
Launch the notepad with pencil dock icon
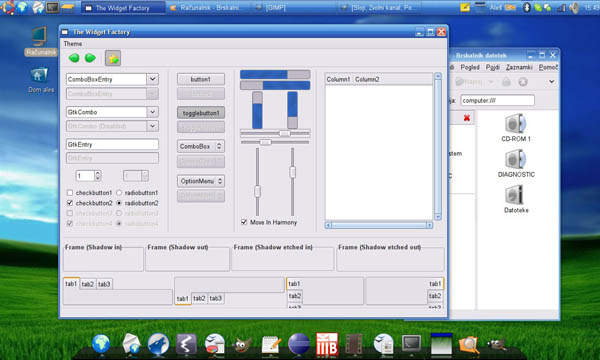click(x=271, y=344)
